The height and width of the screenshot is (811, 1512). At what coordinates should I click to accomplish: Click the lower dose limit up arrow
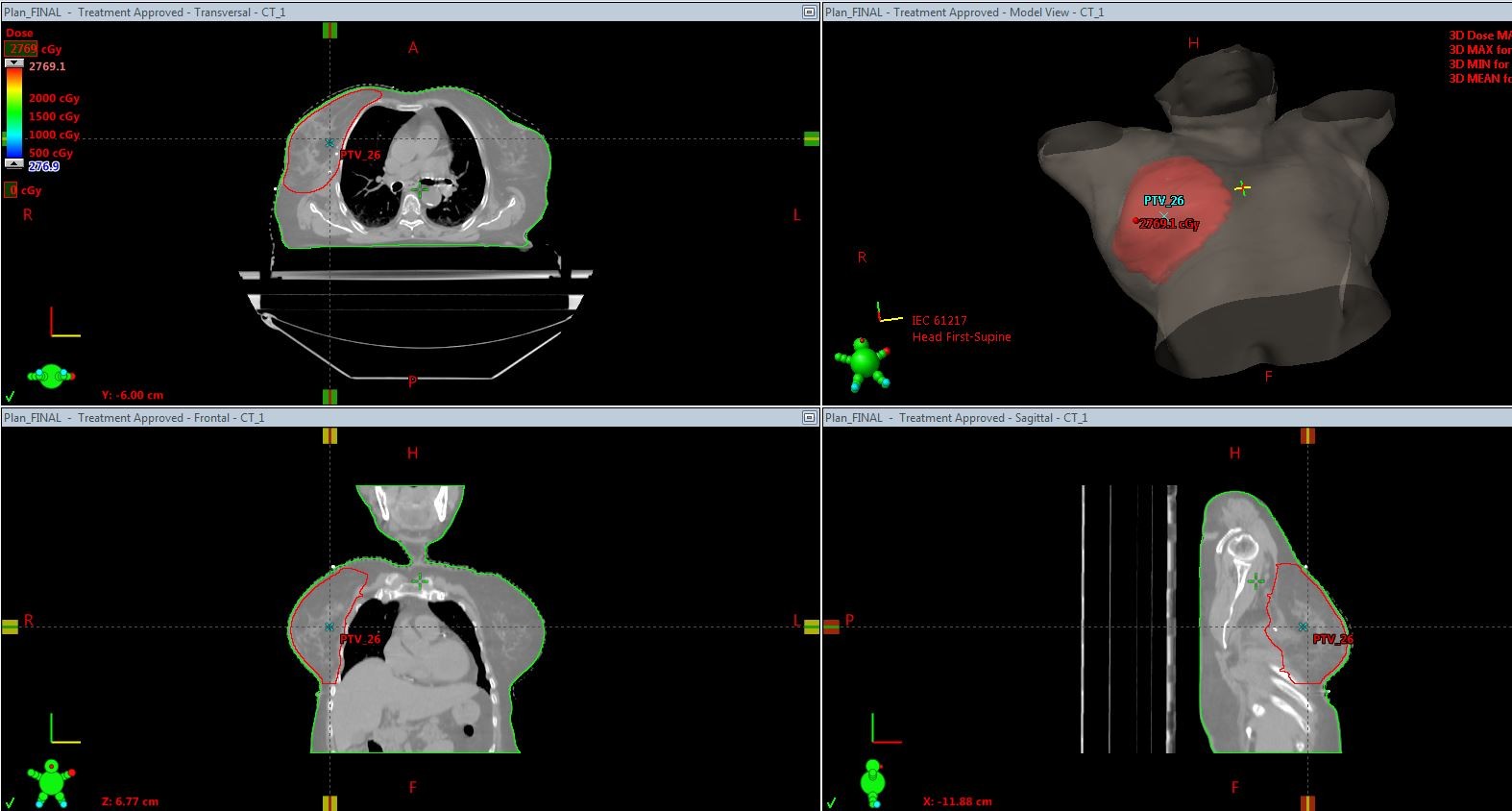tap(14, 163)
